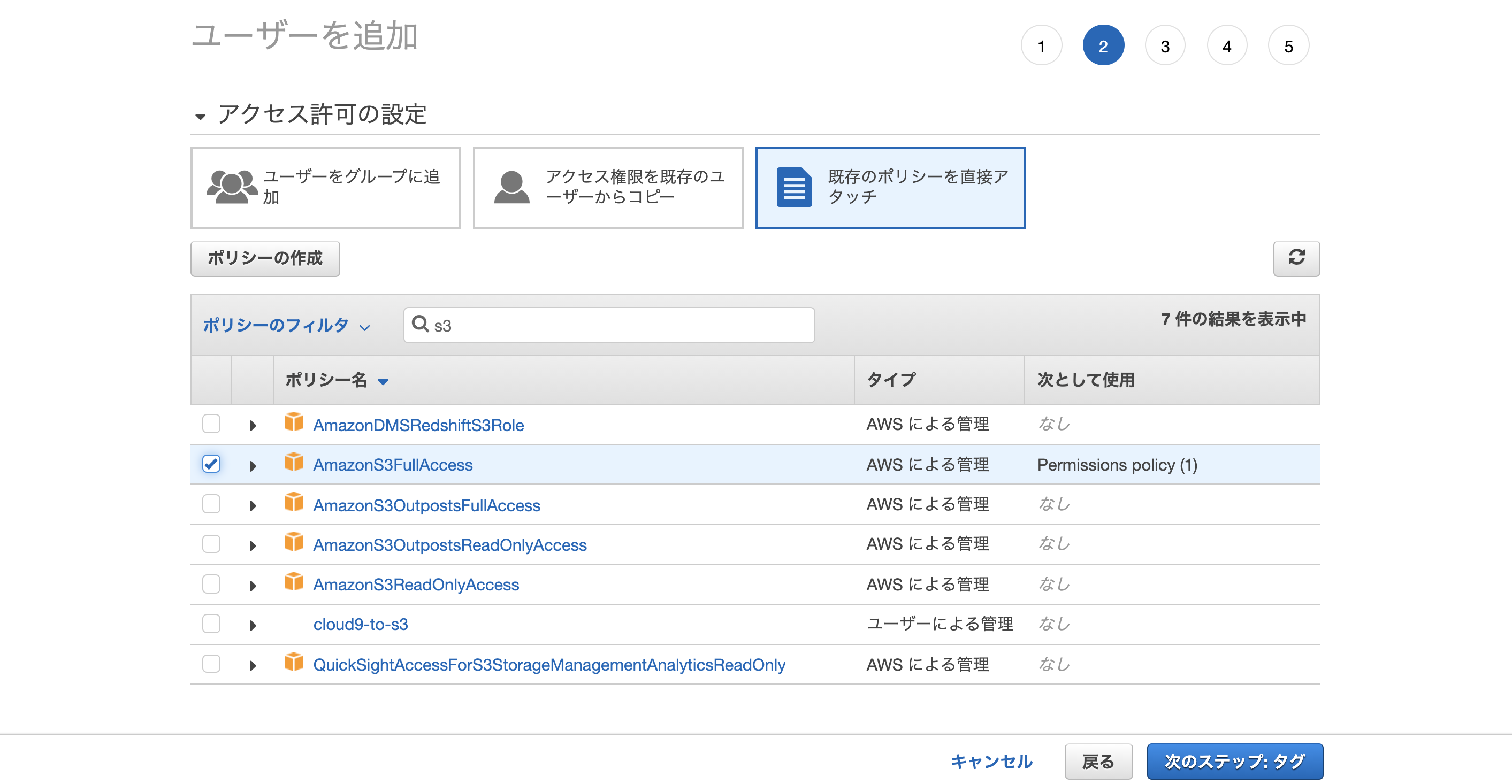1512x784 pixels.
Task: Click the search magnifier icon in filter box
Action: pos(419,324)
